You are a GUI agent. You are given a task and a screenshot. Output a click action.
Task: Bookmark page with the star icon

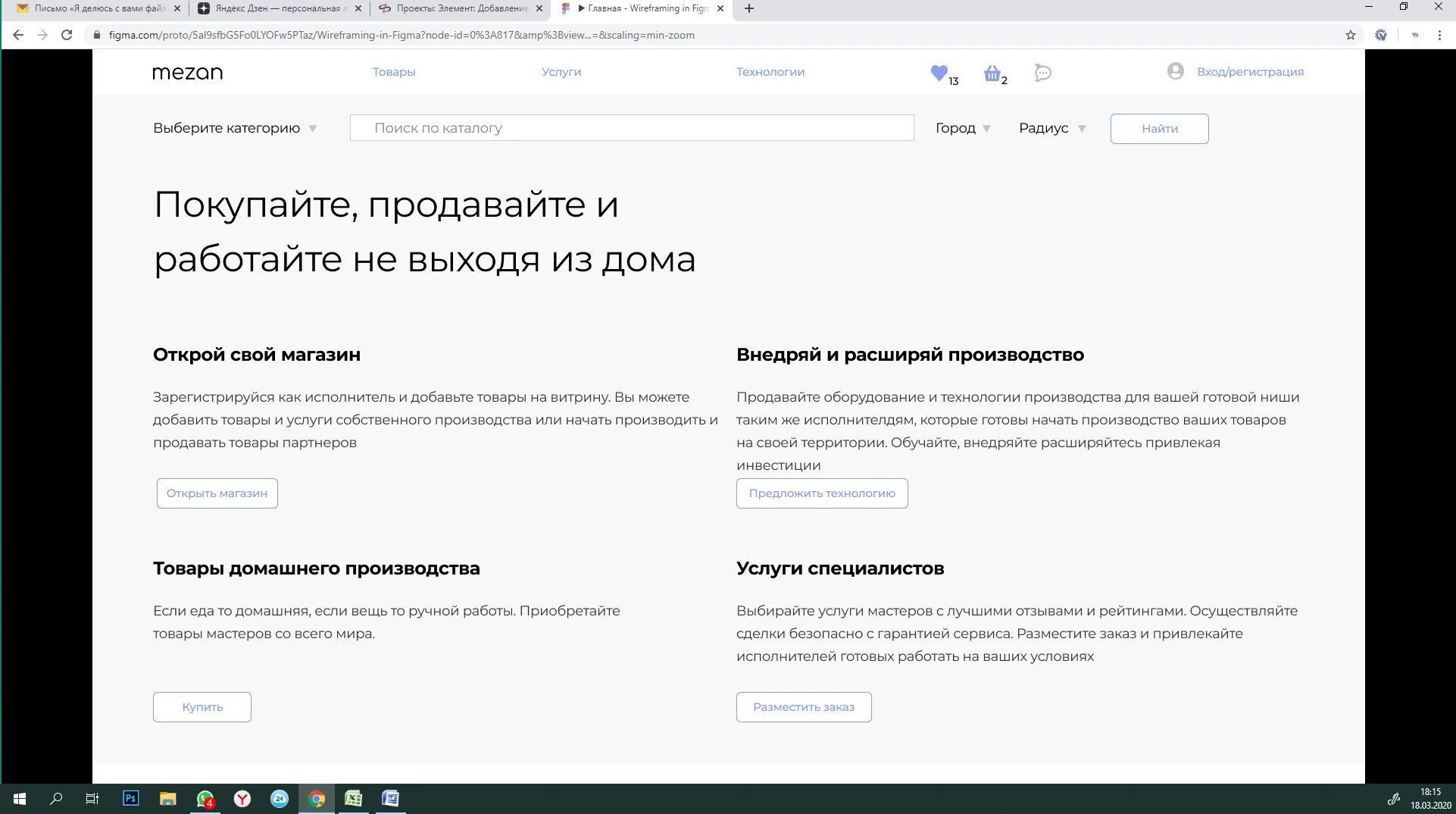click(x=1350, y=35)
